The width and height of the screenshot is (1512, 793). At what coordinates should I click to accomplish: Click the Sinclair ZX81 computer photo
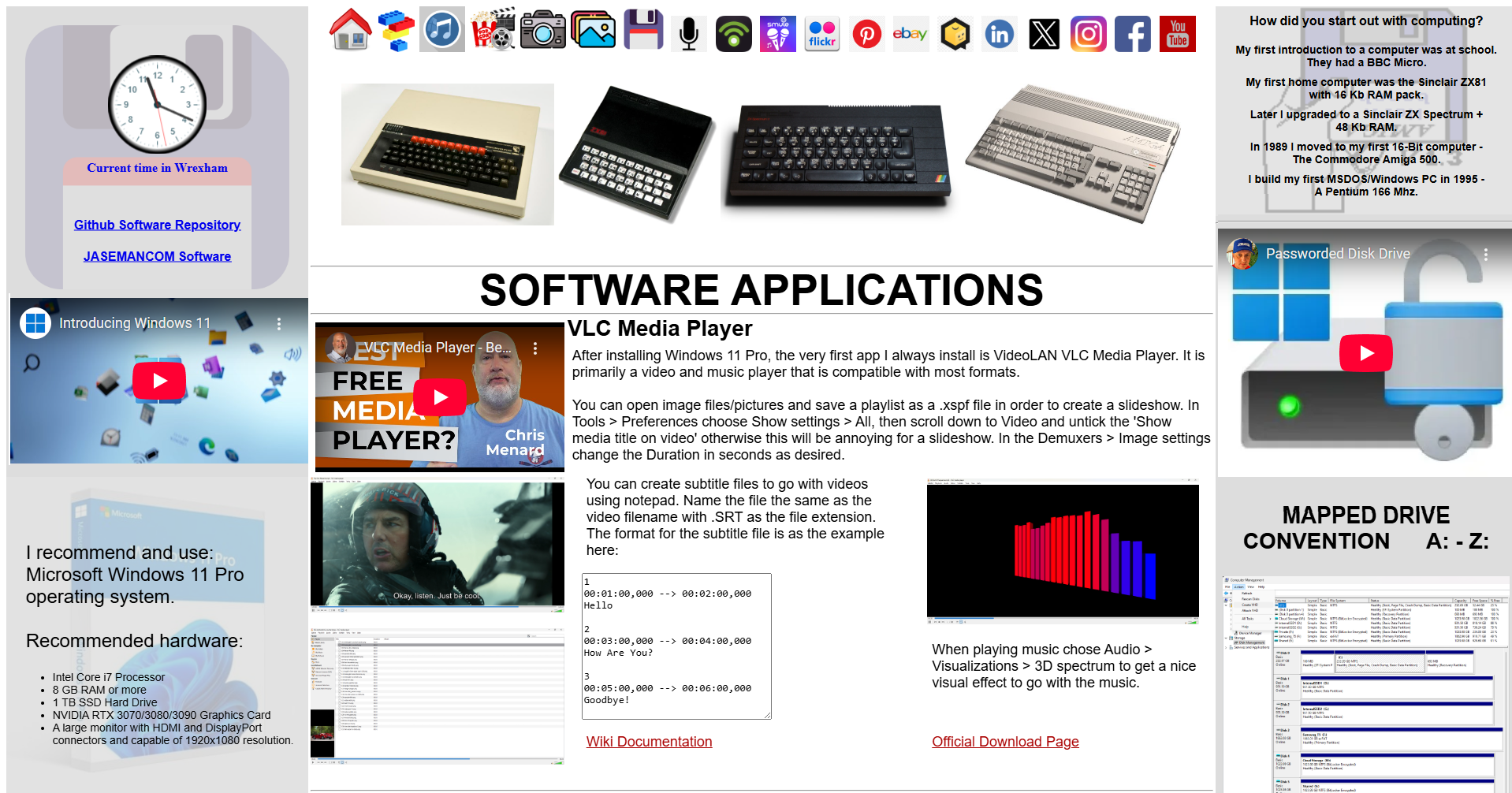coord(636,154)
